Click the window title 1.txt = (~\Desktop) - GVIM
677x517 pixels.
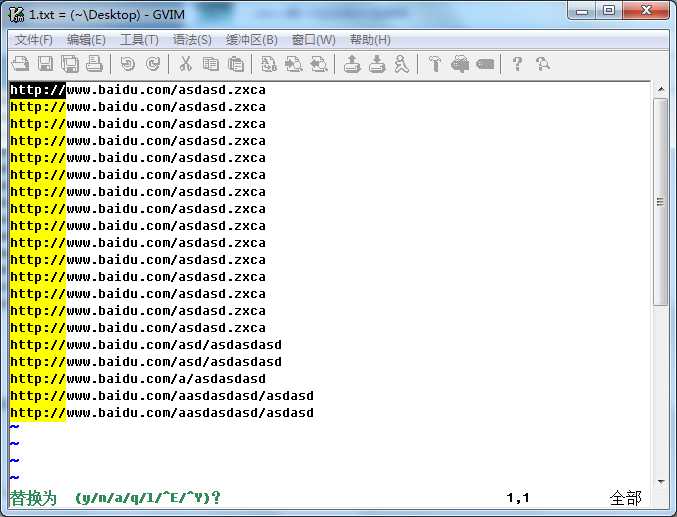pyautogui.click(x=107, y=15)
